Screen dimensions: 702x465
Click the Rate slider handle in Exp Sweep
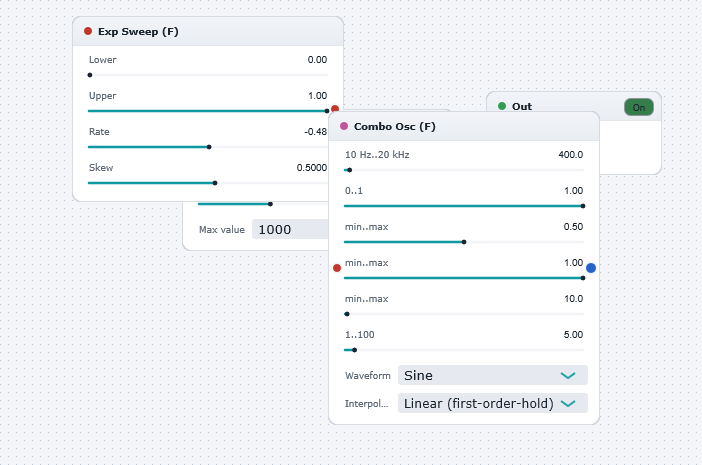pyautogui.click(x=209, y=147)
